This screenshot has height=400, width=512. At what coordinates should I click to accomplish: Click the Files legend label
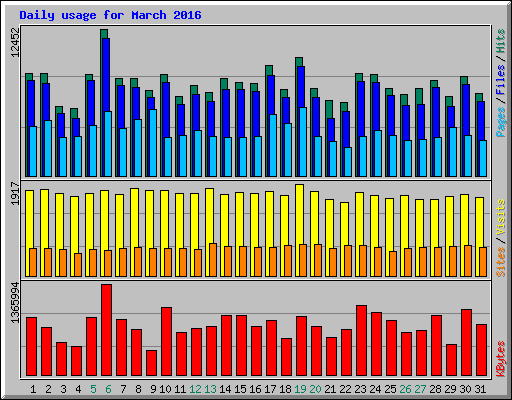coord(501,80)
